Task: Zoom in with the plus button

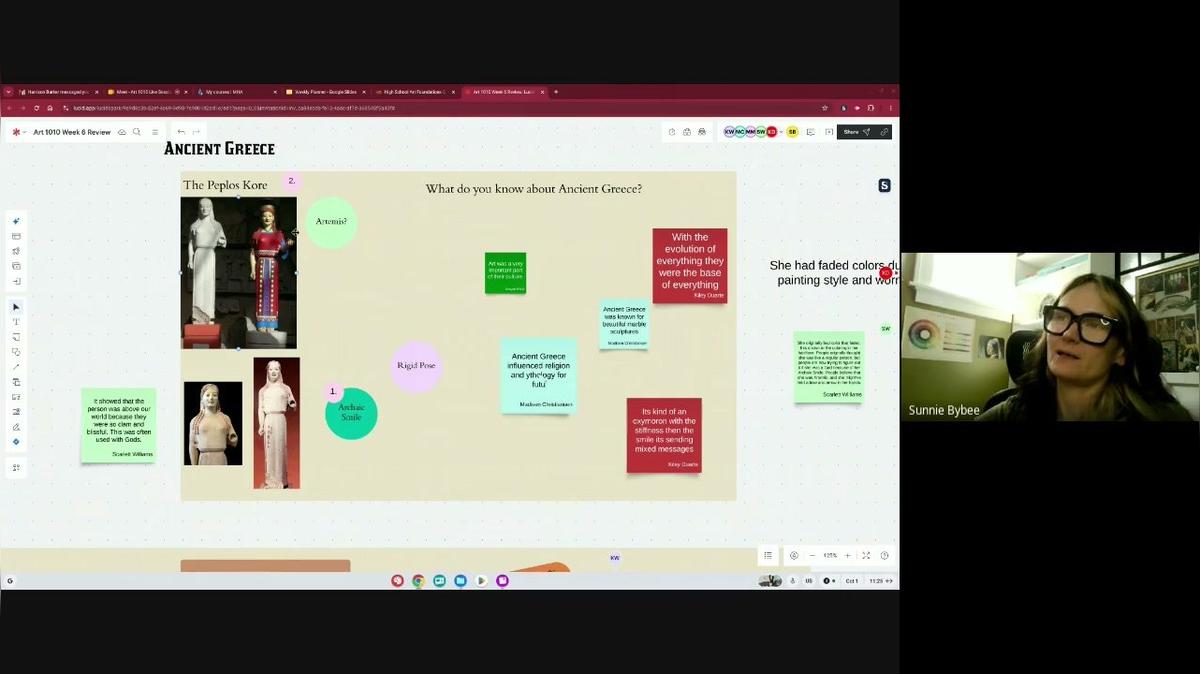Action: pyautogui.click(x=848, y=555)
